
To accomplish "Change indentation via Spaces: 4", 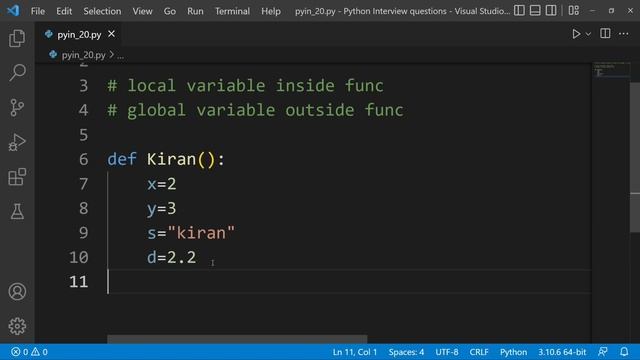I will pyautogui.click(x=406, y=352).
